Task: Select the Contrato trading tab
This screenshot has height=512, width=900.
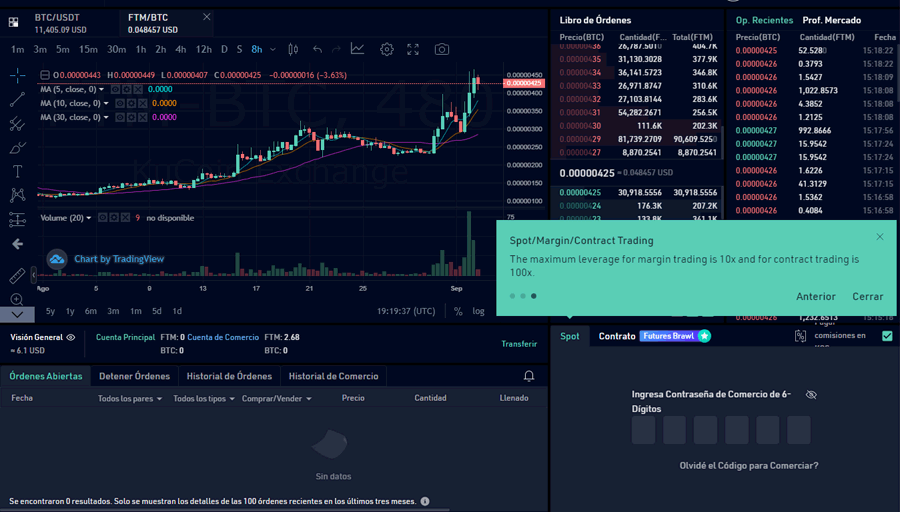Action: [617, 336]
